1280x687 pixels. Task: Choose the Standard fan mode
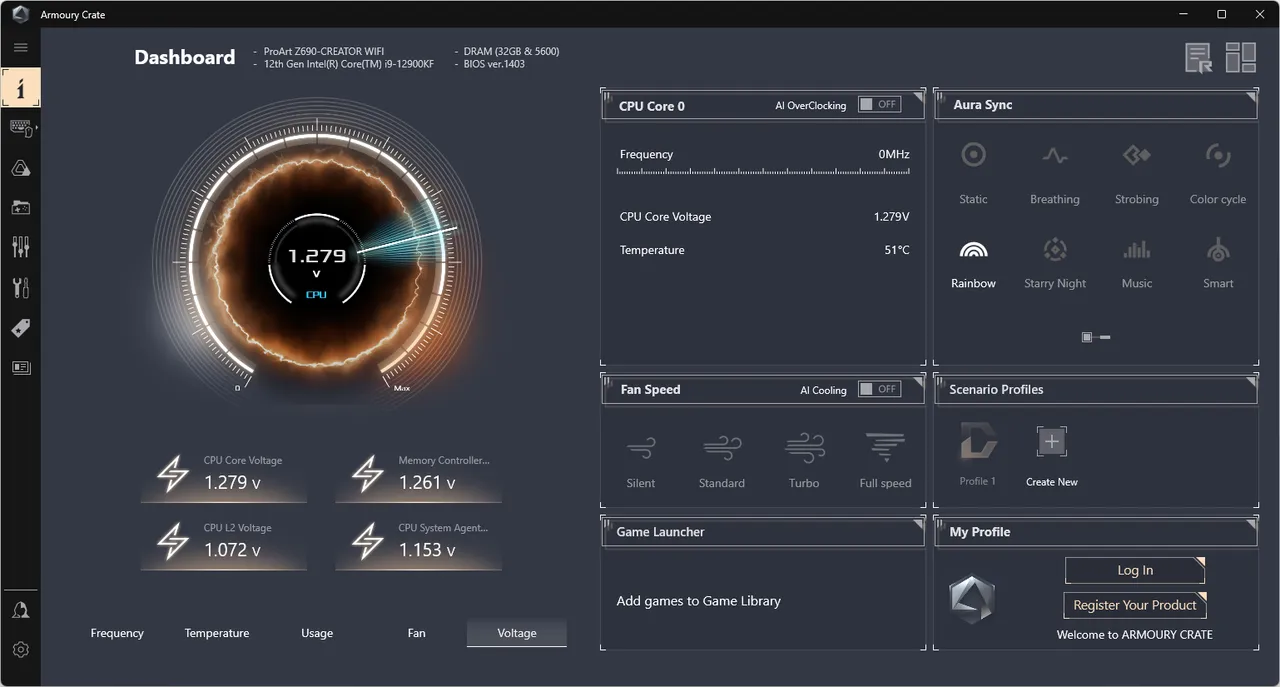pos(722,460)
